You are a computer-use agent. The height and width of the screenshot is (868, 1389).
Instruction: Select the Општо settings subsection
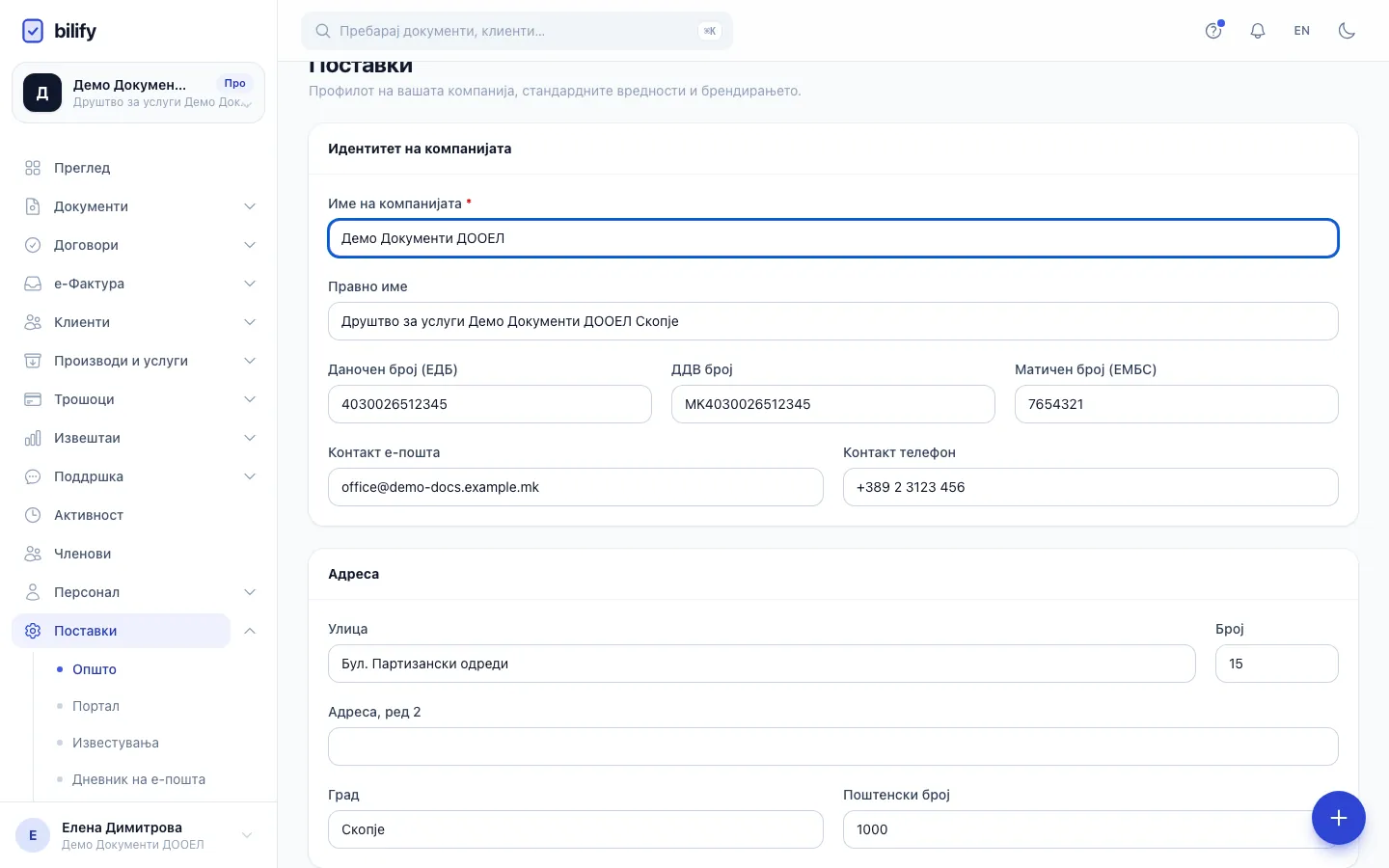95,669
